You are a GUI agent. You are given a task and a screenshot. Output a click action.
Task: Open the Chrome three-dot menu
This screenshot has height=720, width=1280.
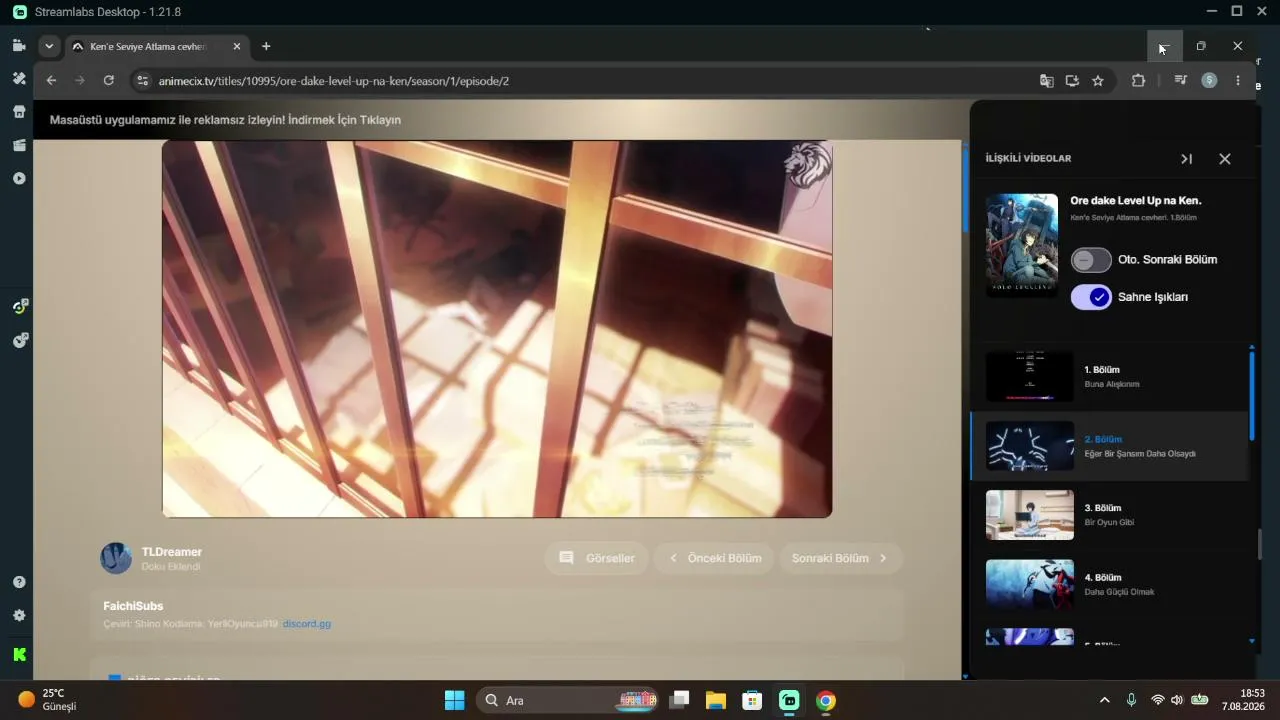[x=1238, y=81]
